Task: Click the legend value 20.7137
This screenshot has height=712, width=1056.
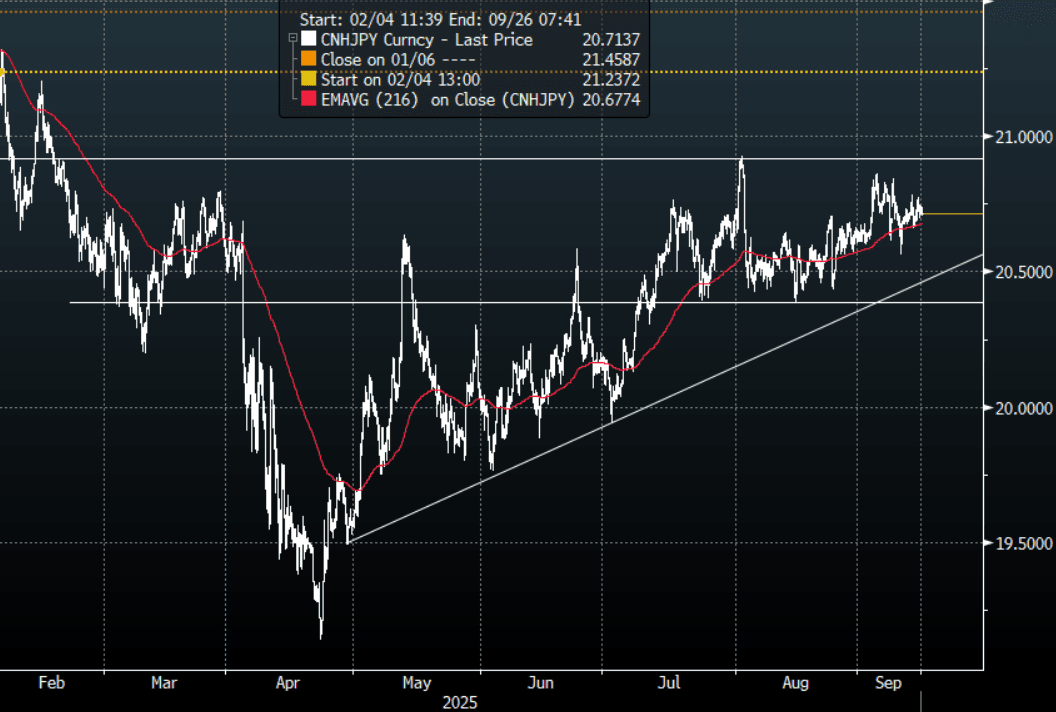Action: pos(611,40)
